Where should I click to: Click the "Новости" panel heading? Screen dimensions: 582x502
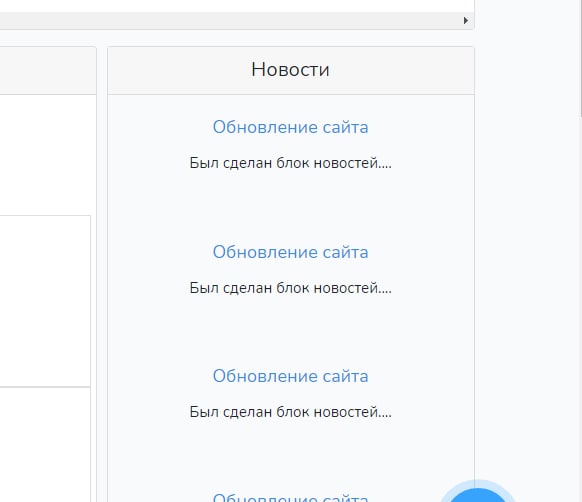[x=290, y=69]
